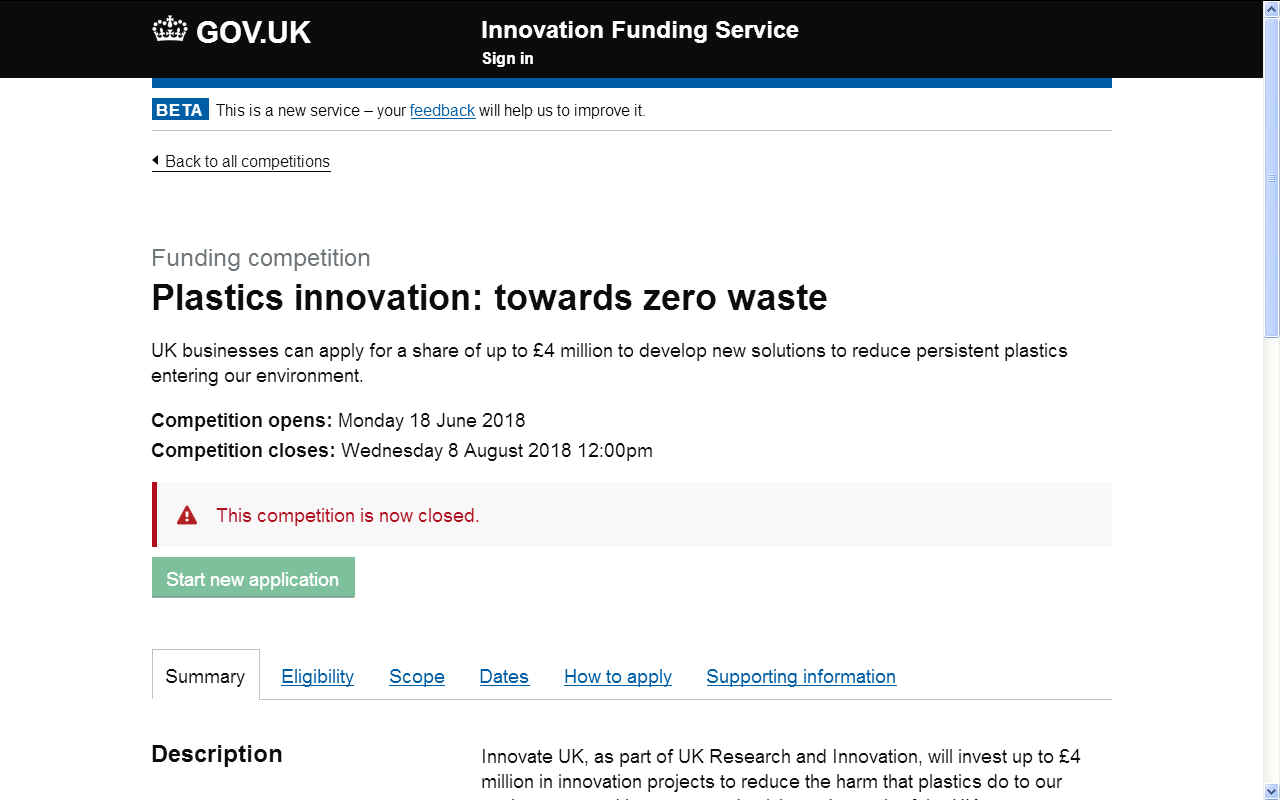Click the BETA phase tag badge

tap(180, 110)
